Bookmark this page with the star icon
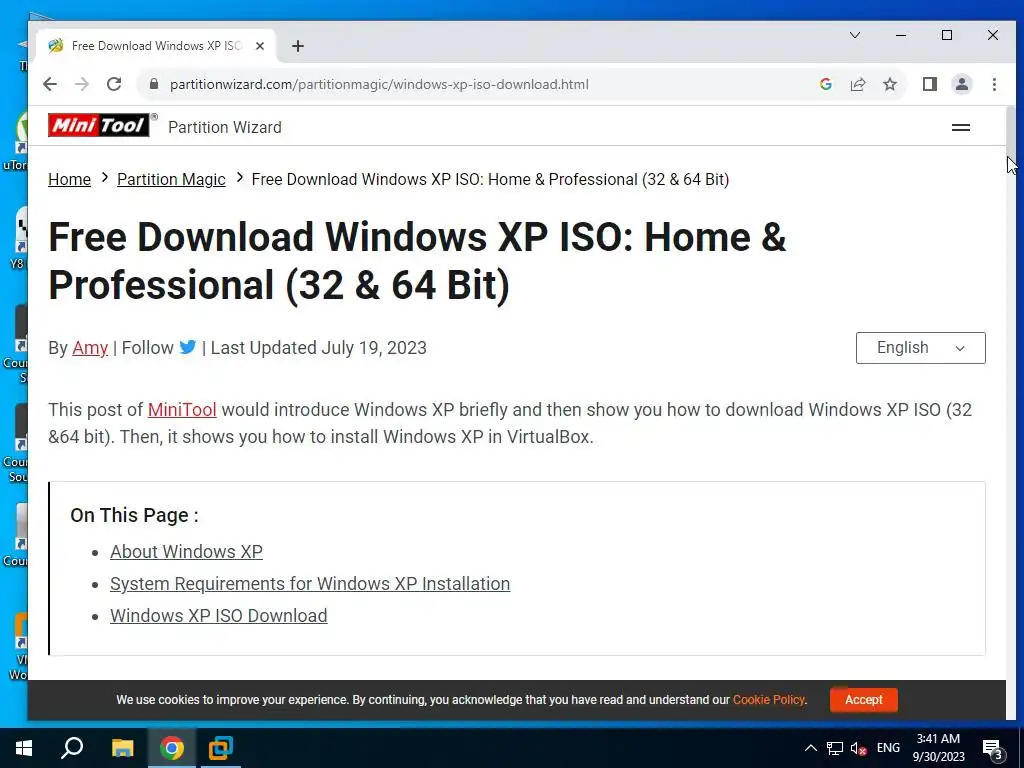The height and width of the screenshot is (768, 1024). pos(889,84)
